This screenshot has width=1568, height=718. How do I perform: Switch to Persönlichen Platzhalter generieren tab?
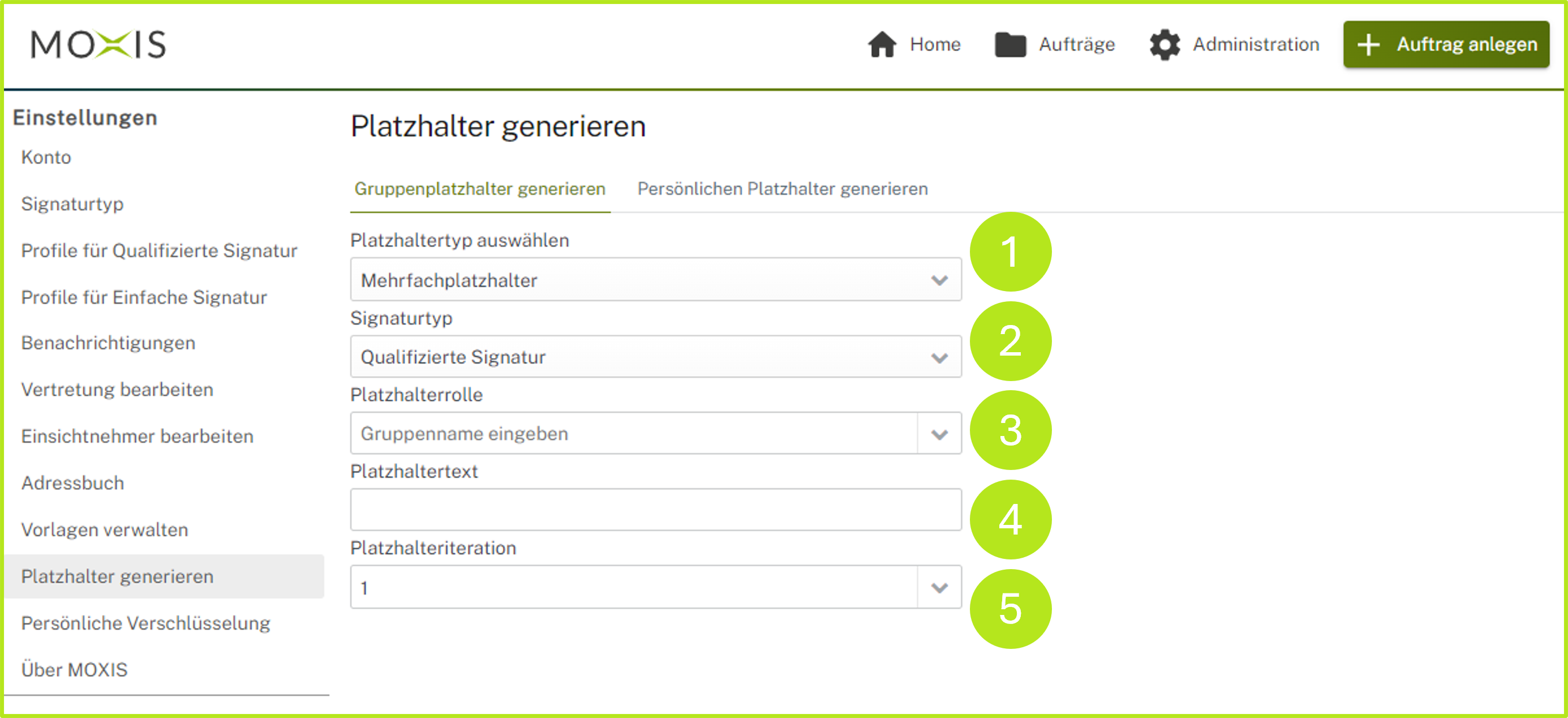tap(781, 189)
